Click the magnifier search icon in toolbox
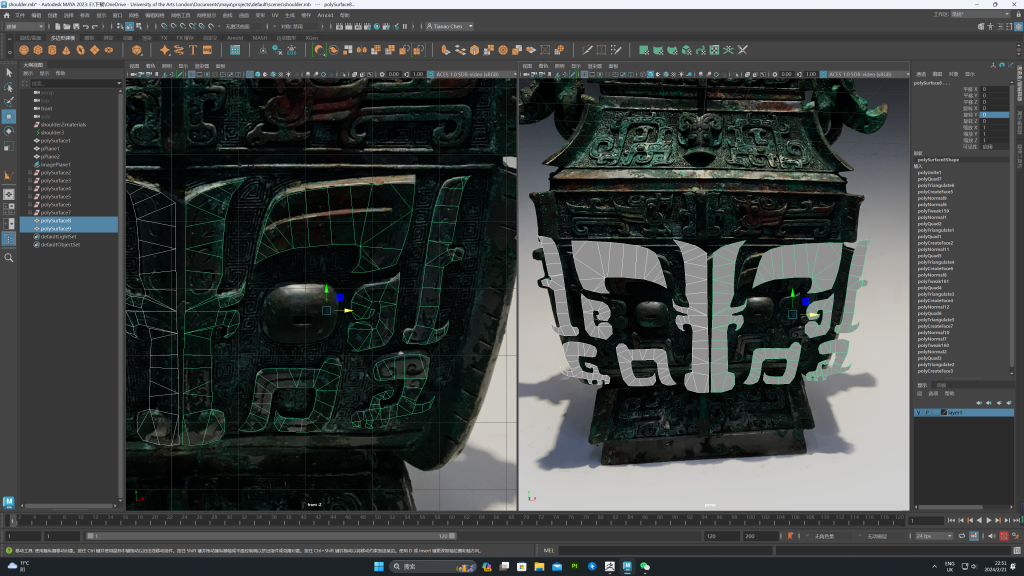The height and width of the screenshot is (576, 1024). [x=8, y=257]
